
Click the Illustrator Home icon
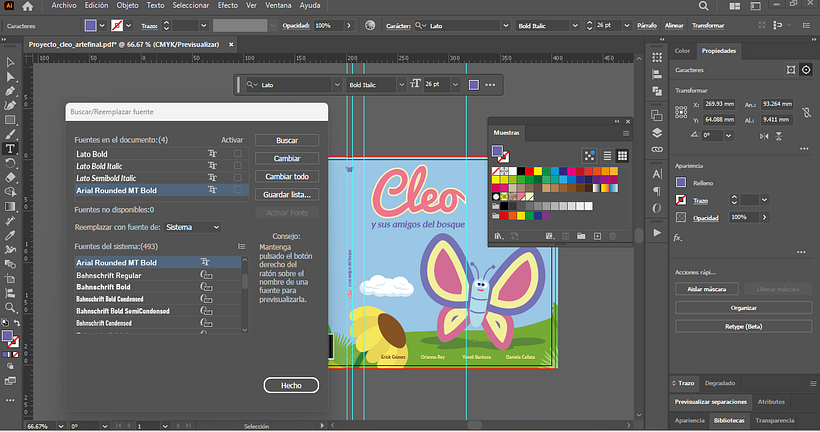27,6
